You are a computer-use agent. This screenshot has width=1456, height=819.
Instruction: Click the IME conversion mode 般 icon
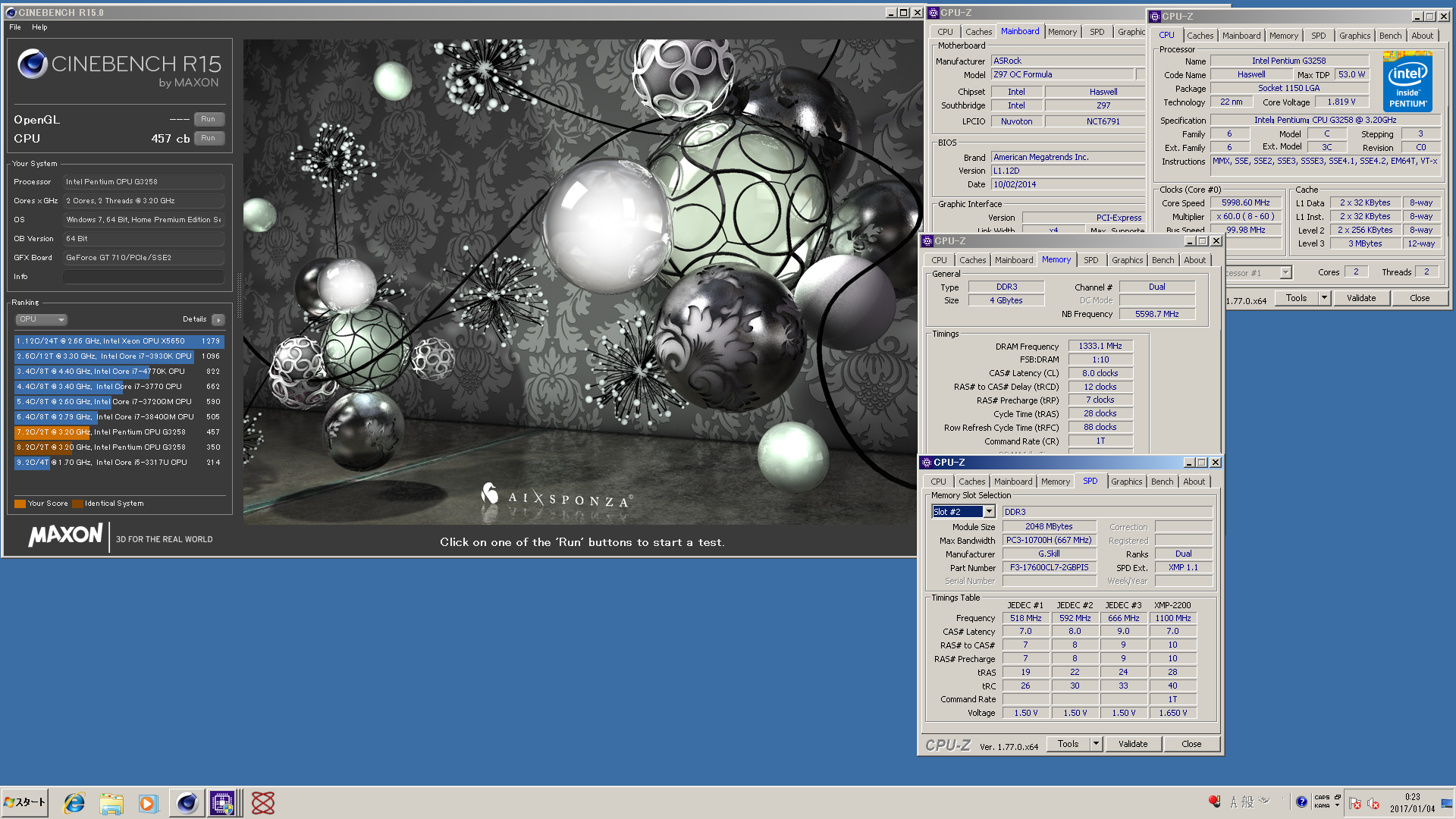(x=1247, y=802)
